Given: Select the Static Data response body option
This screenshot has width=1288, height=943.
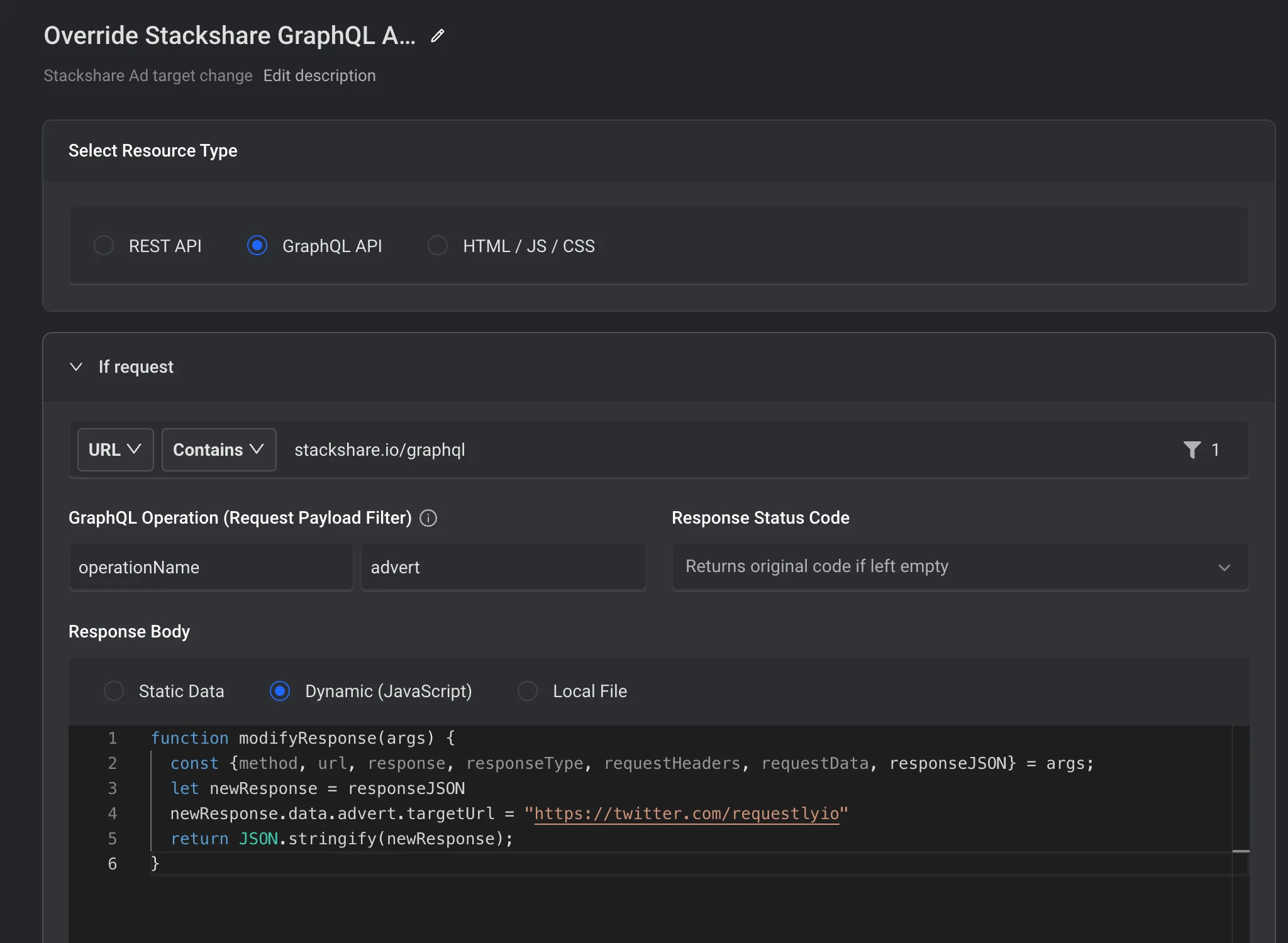Looking at the screenshot, I should coord(114,691).
